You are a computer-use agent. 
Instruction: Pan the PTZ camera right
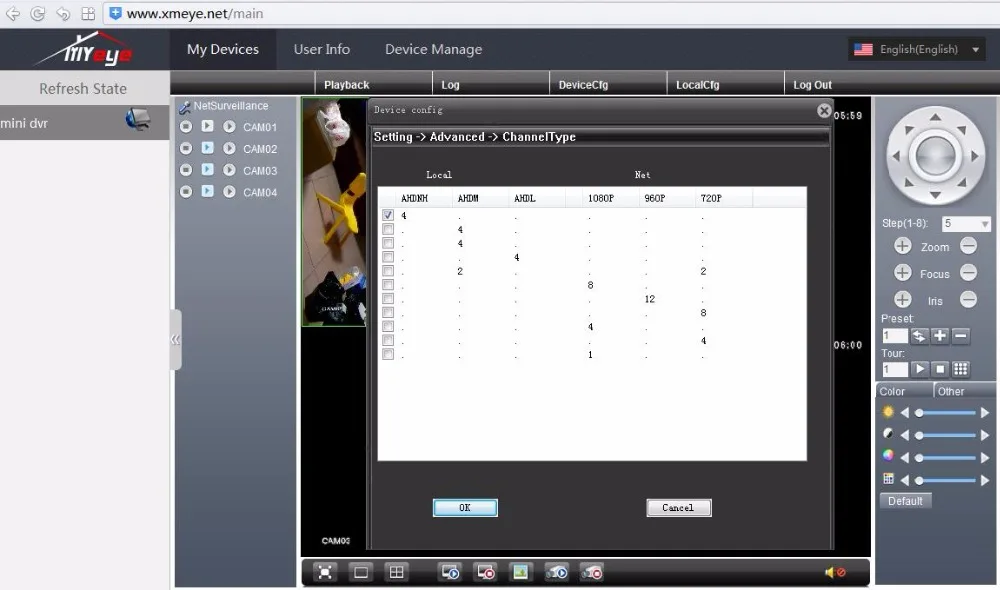pos(974,156)
